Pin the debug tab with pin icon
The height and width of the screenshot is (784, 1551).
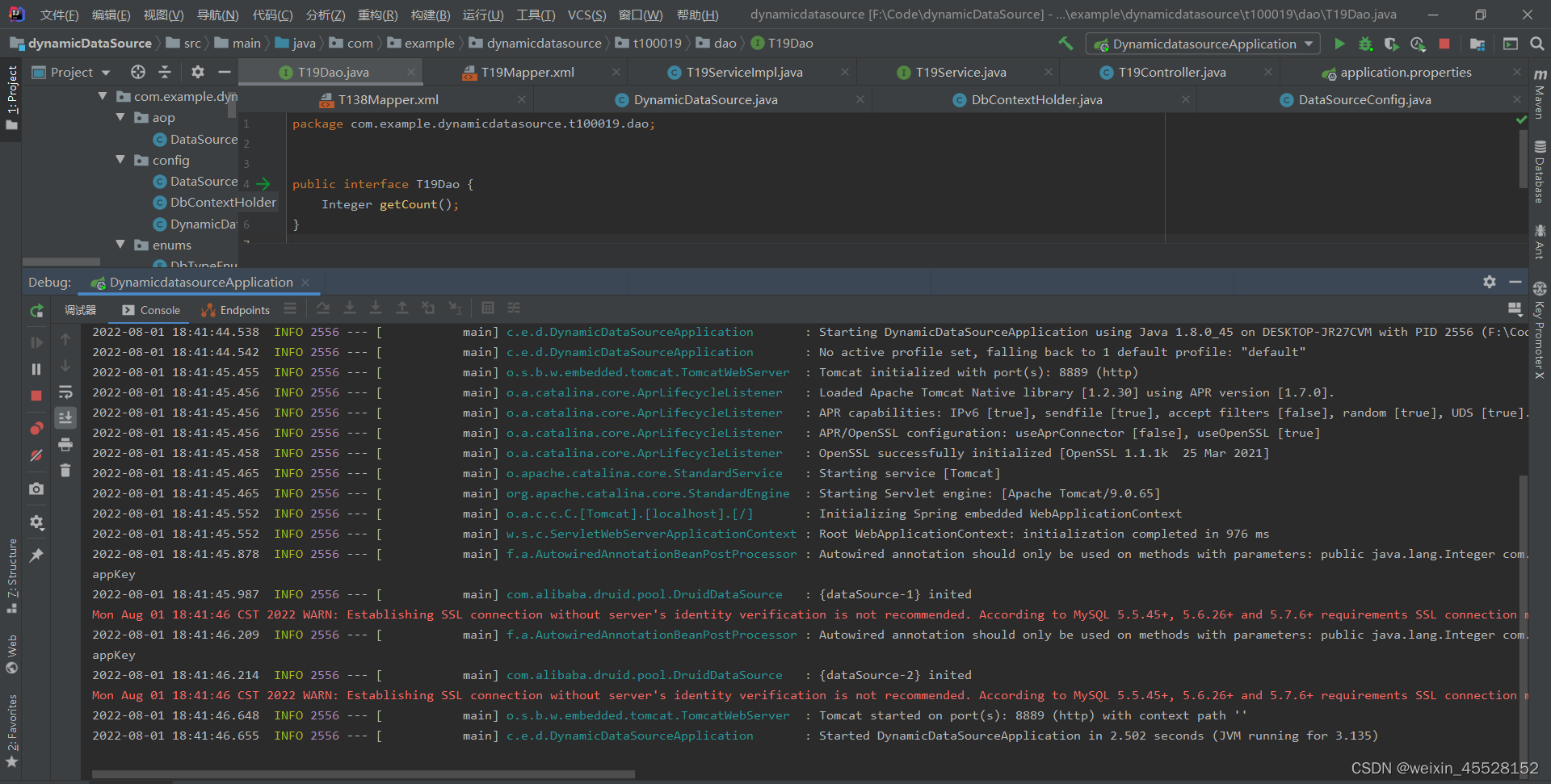36,556
